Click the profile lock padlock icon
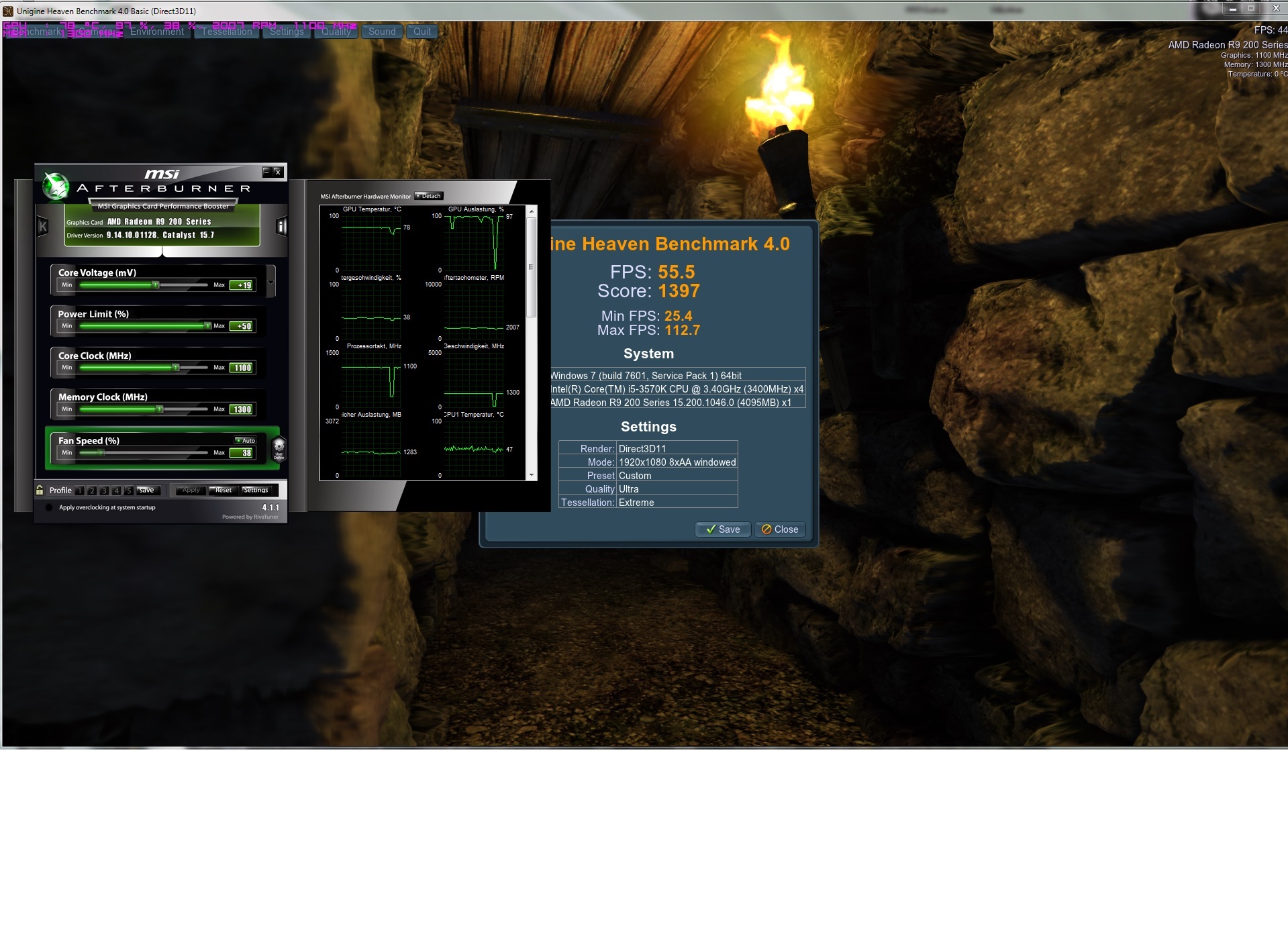Viewport: 1288px width, 928px height. [x=40, y=490]
